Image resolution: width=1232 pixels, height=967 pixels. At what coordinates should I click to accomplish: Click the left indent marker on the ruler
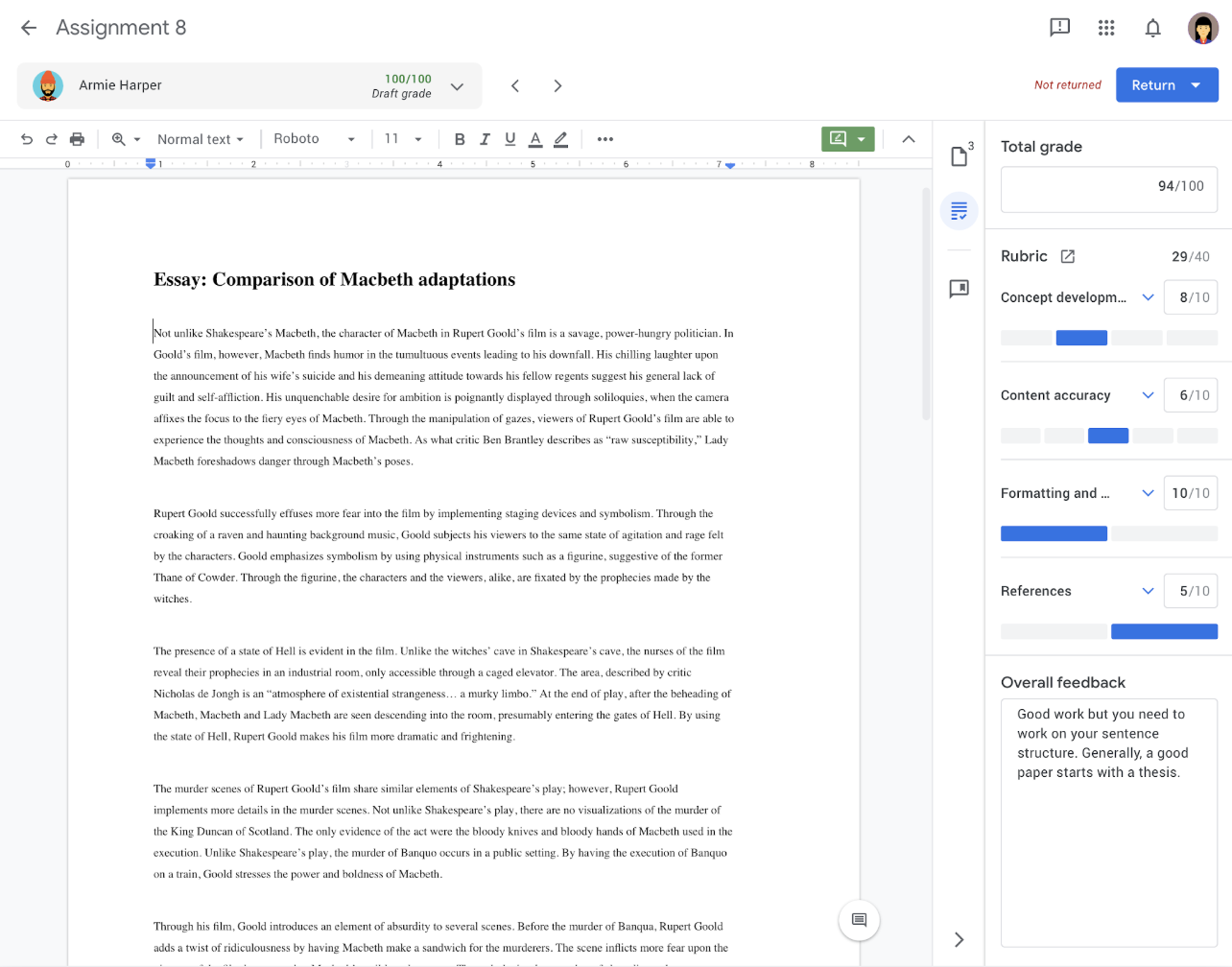151,164
